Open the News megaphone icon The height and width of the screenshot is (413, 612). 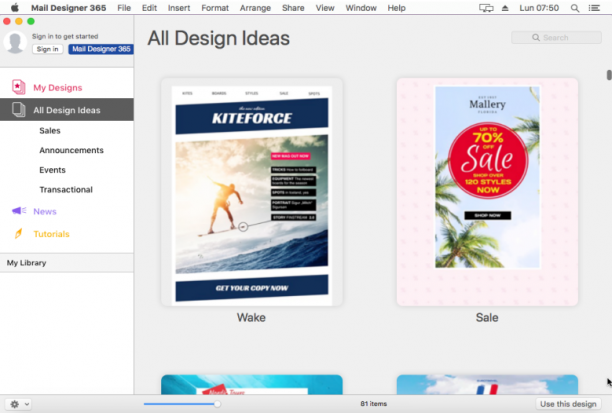(19, 211)
